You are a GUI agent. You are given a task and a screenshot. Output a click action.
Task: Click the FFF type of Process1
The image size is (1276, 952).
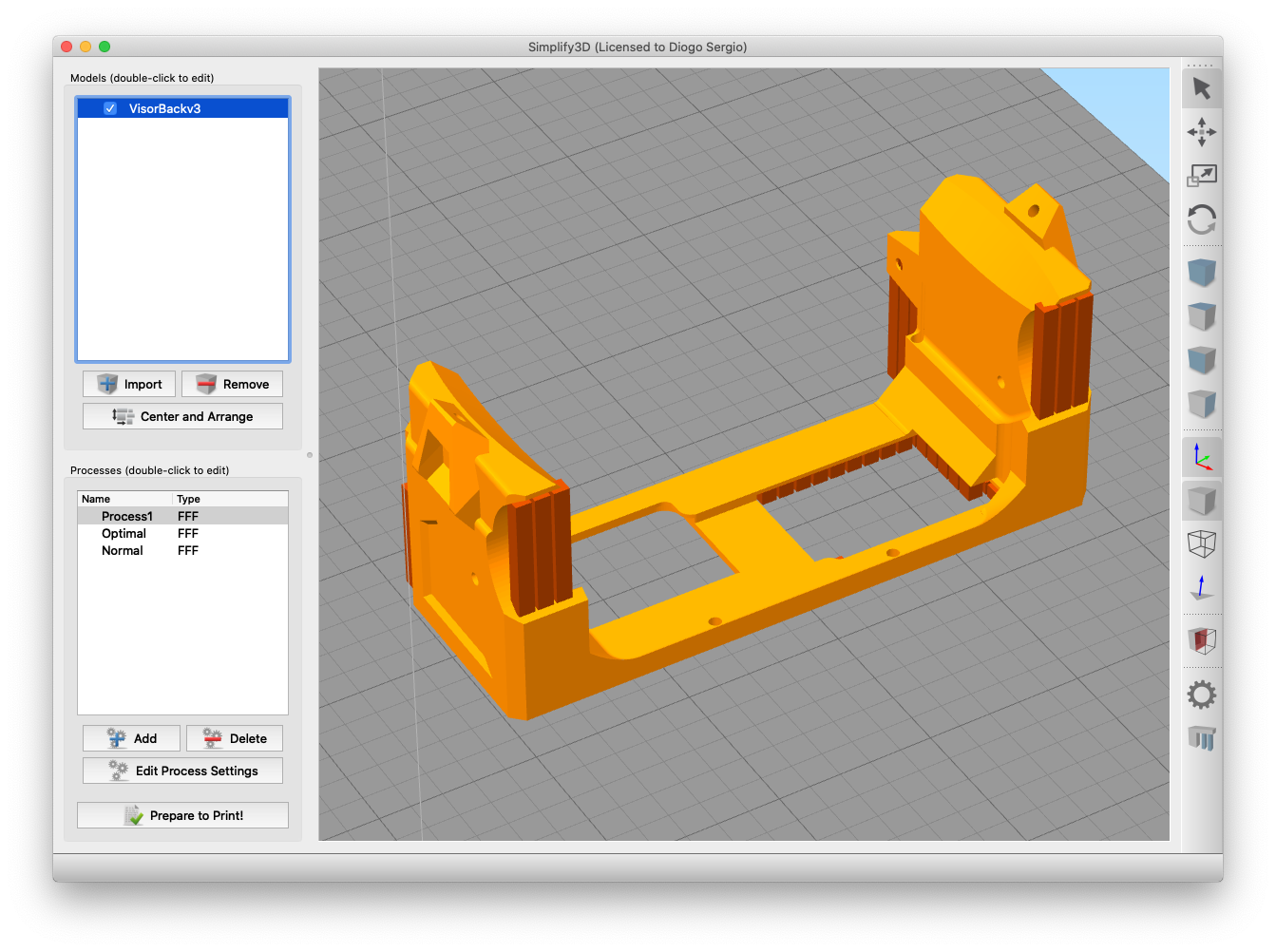[188, 516]
